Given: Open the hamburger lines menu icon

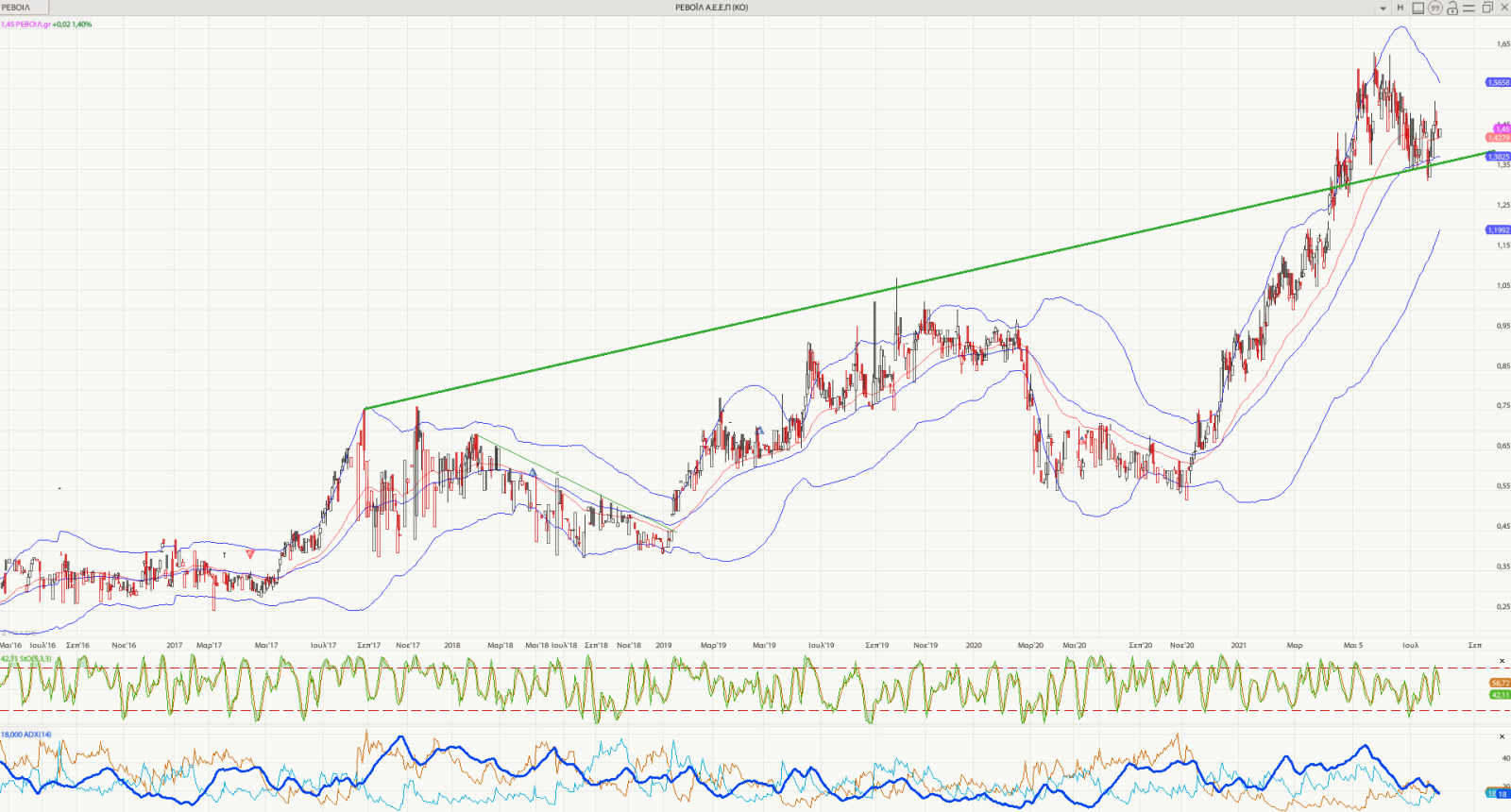Looking at the screenshot, I should 1469,8.
